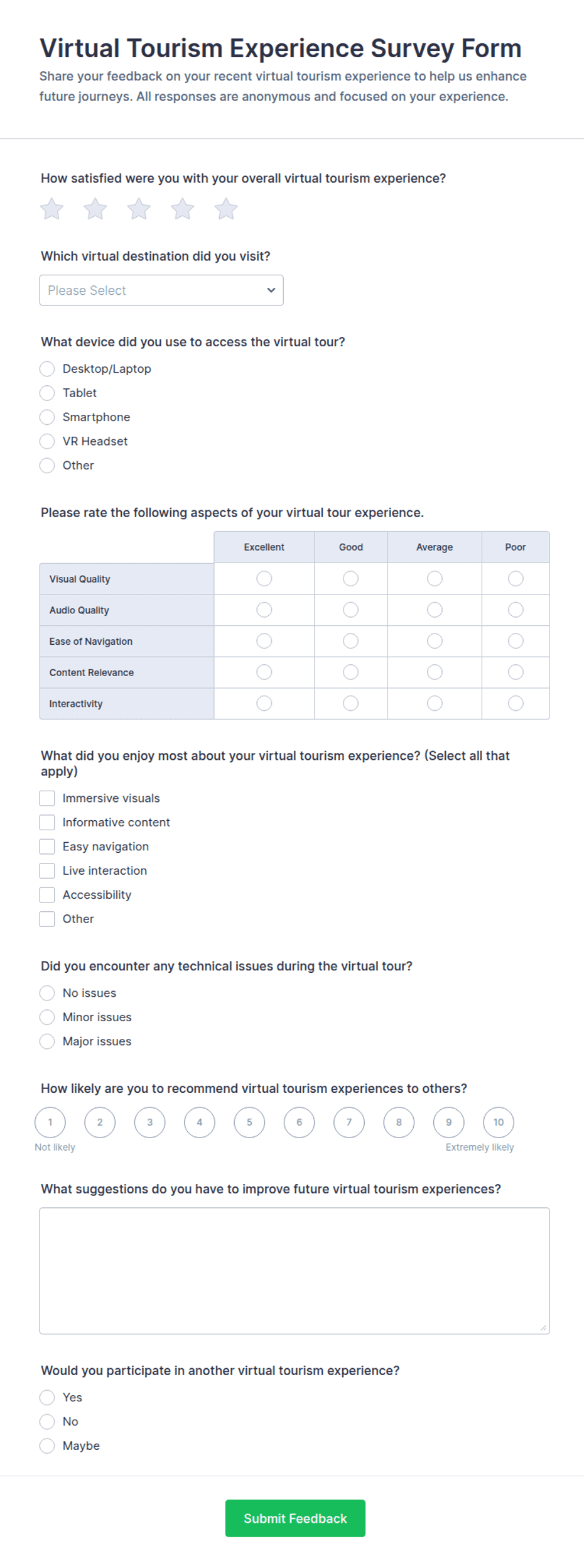Select recommendation score 5
The image size is (584, 1568).
[249, 1122]
